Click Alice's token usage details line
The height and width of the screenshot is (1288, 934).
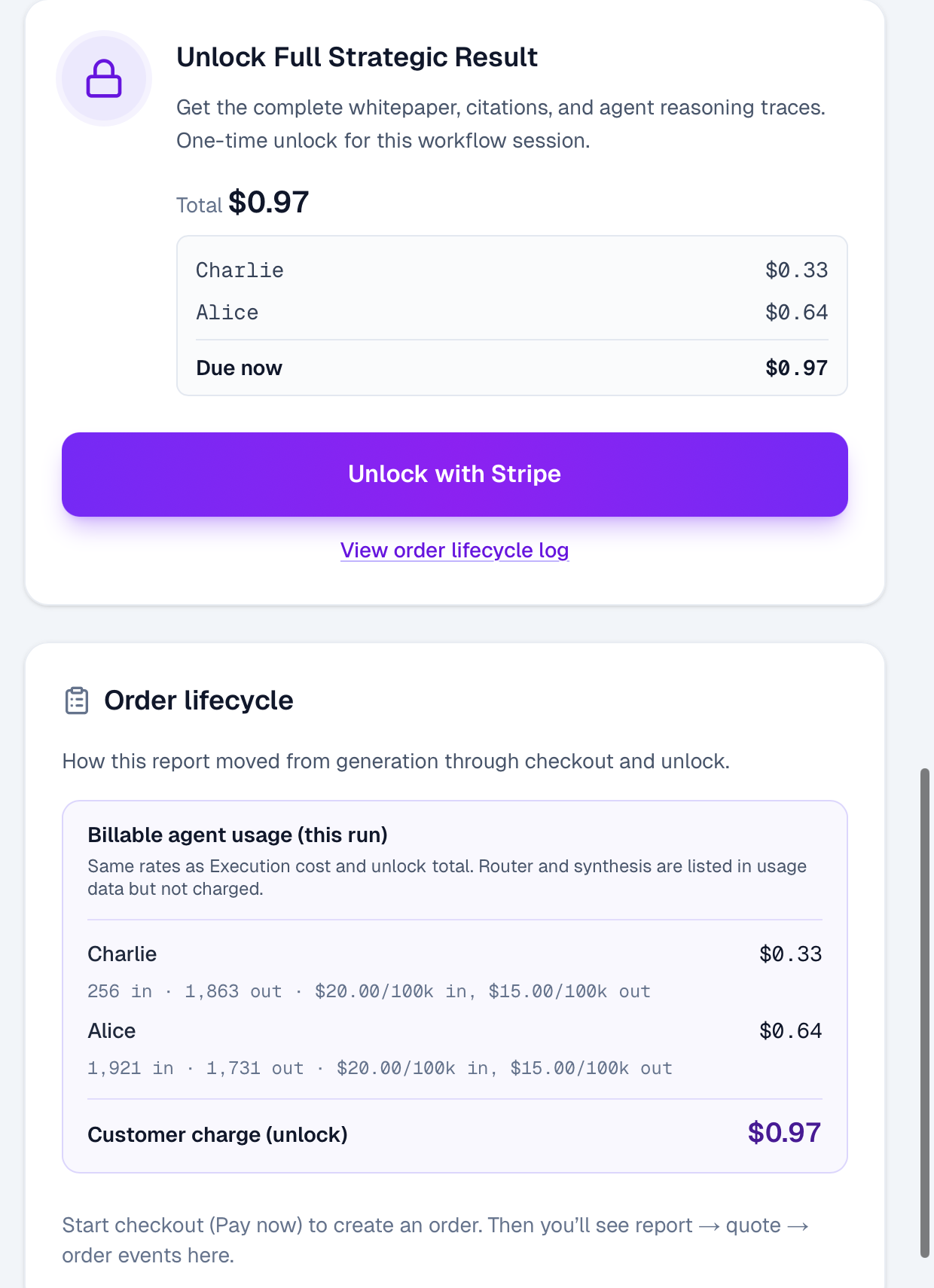[380, 1068]
